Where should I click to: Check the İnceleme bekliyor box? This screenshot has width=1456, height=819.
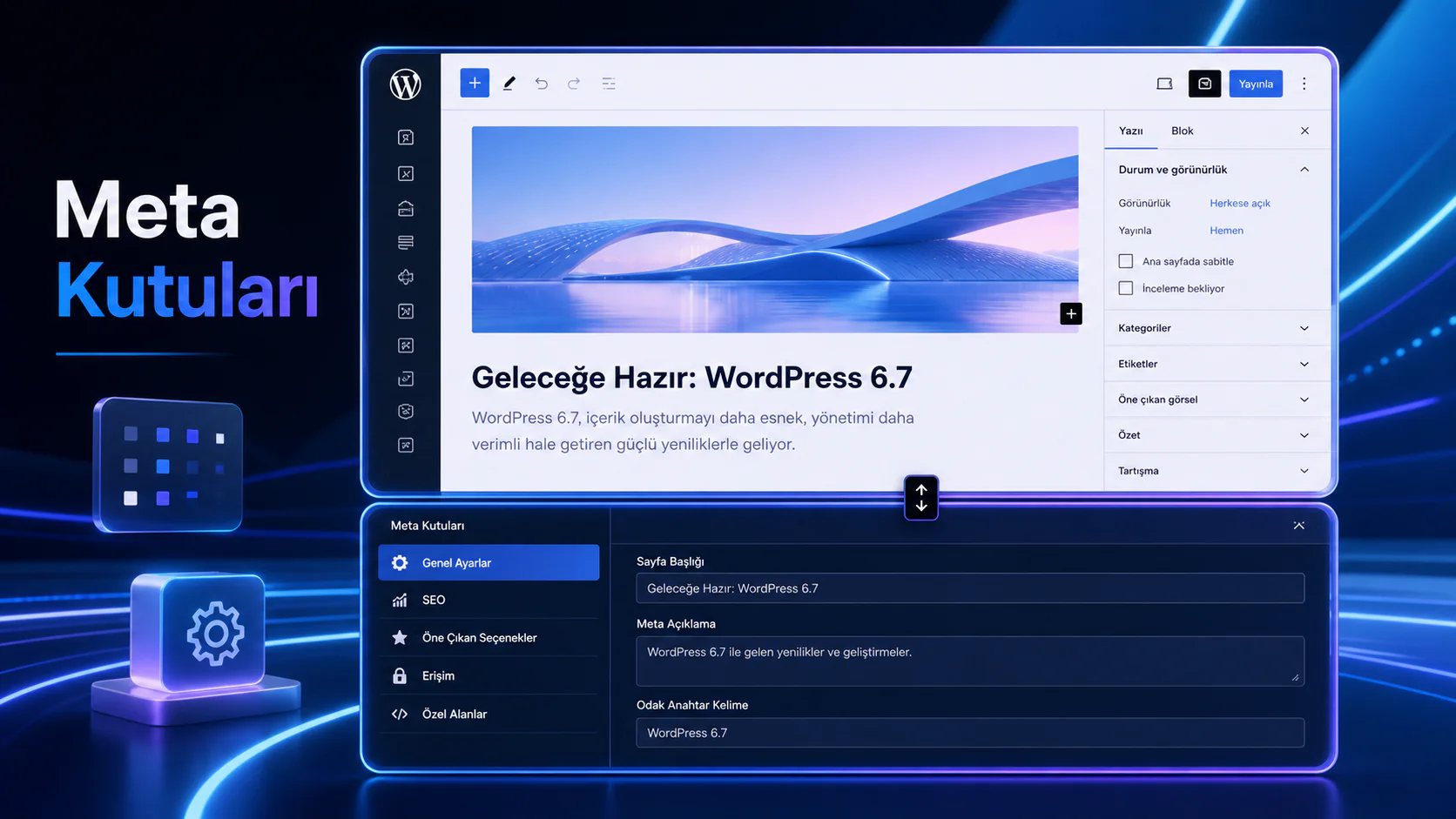click(1126, 288)
